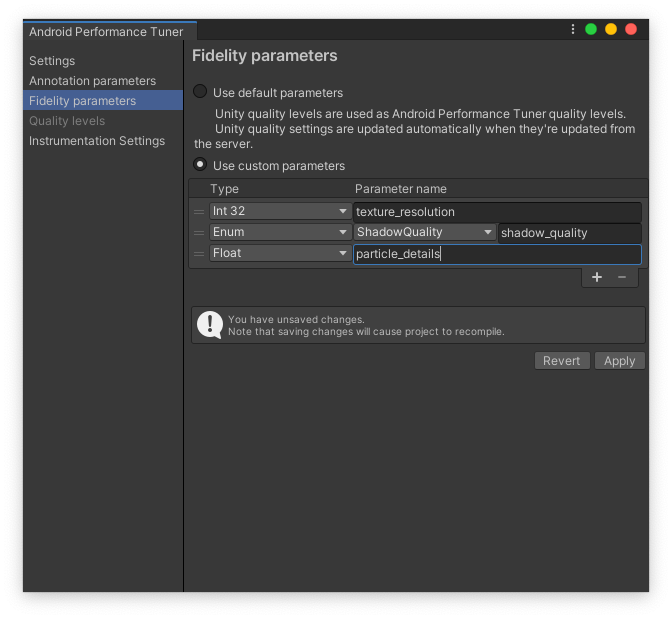Click the unsaved changes warning icon
This screenshot has width=672, height=619.
coord(210,324)
